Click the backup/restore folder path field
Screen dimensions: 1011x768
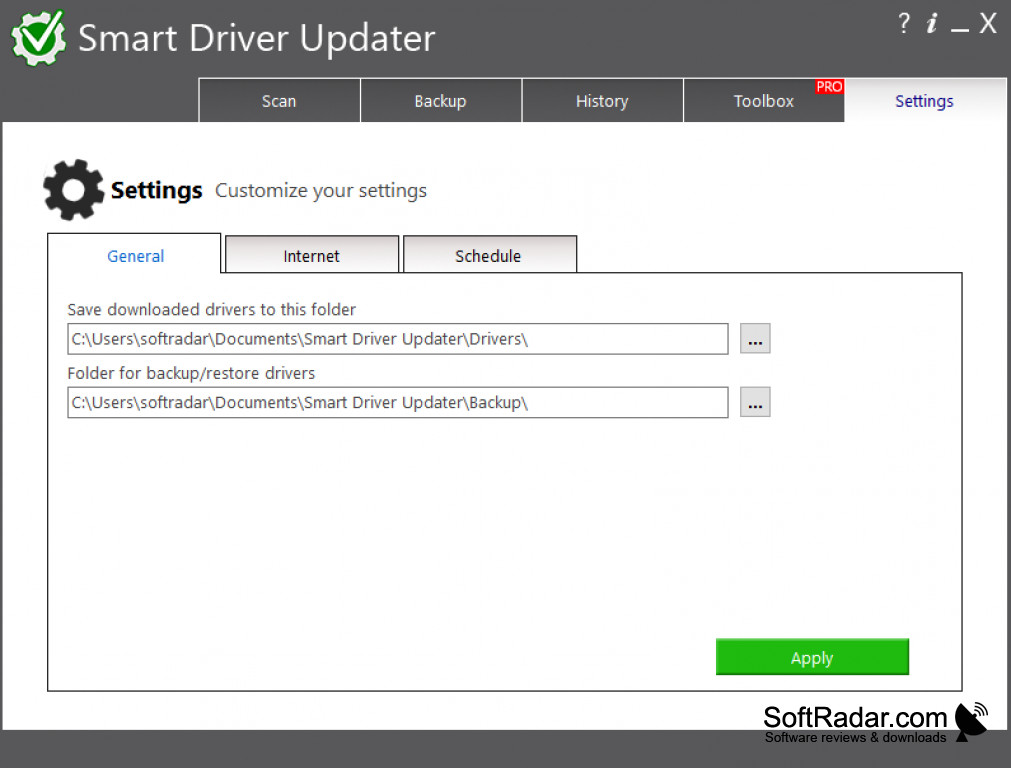pos(398,402)
